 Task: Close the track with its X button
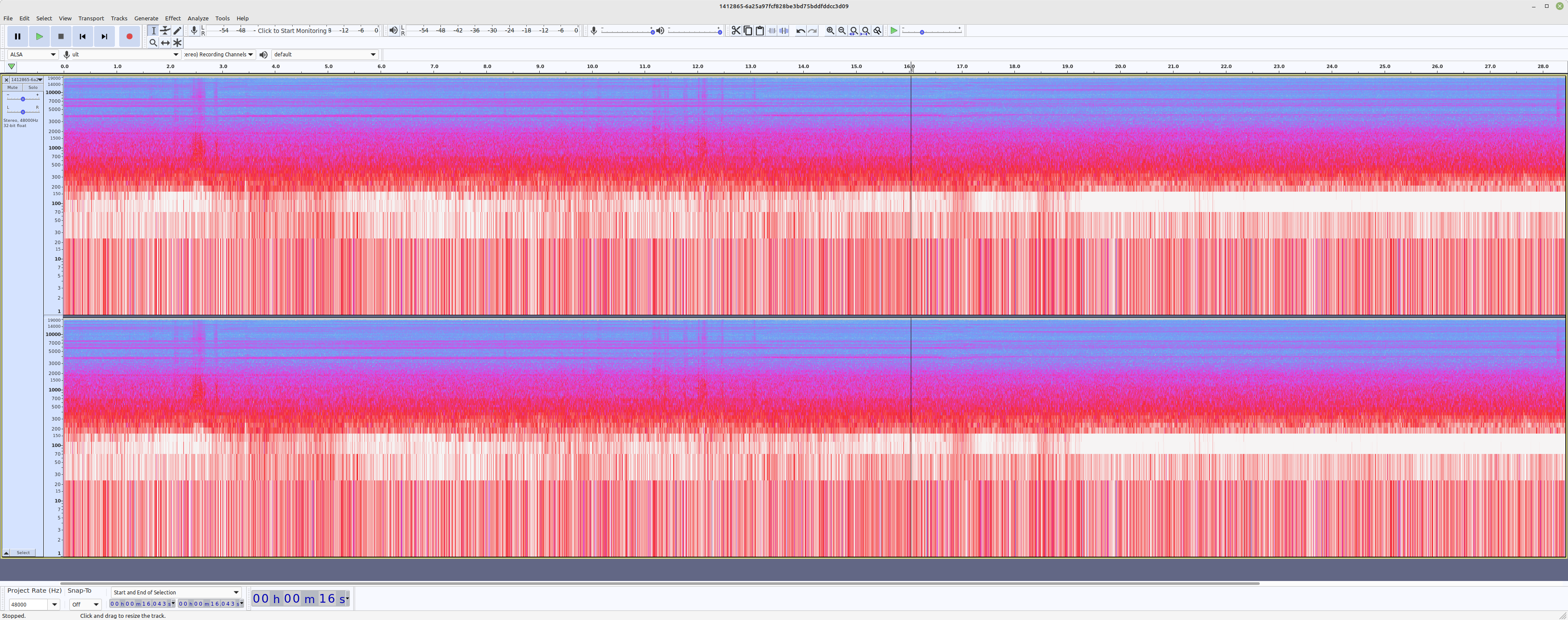pos(6,80)
